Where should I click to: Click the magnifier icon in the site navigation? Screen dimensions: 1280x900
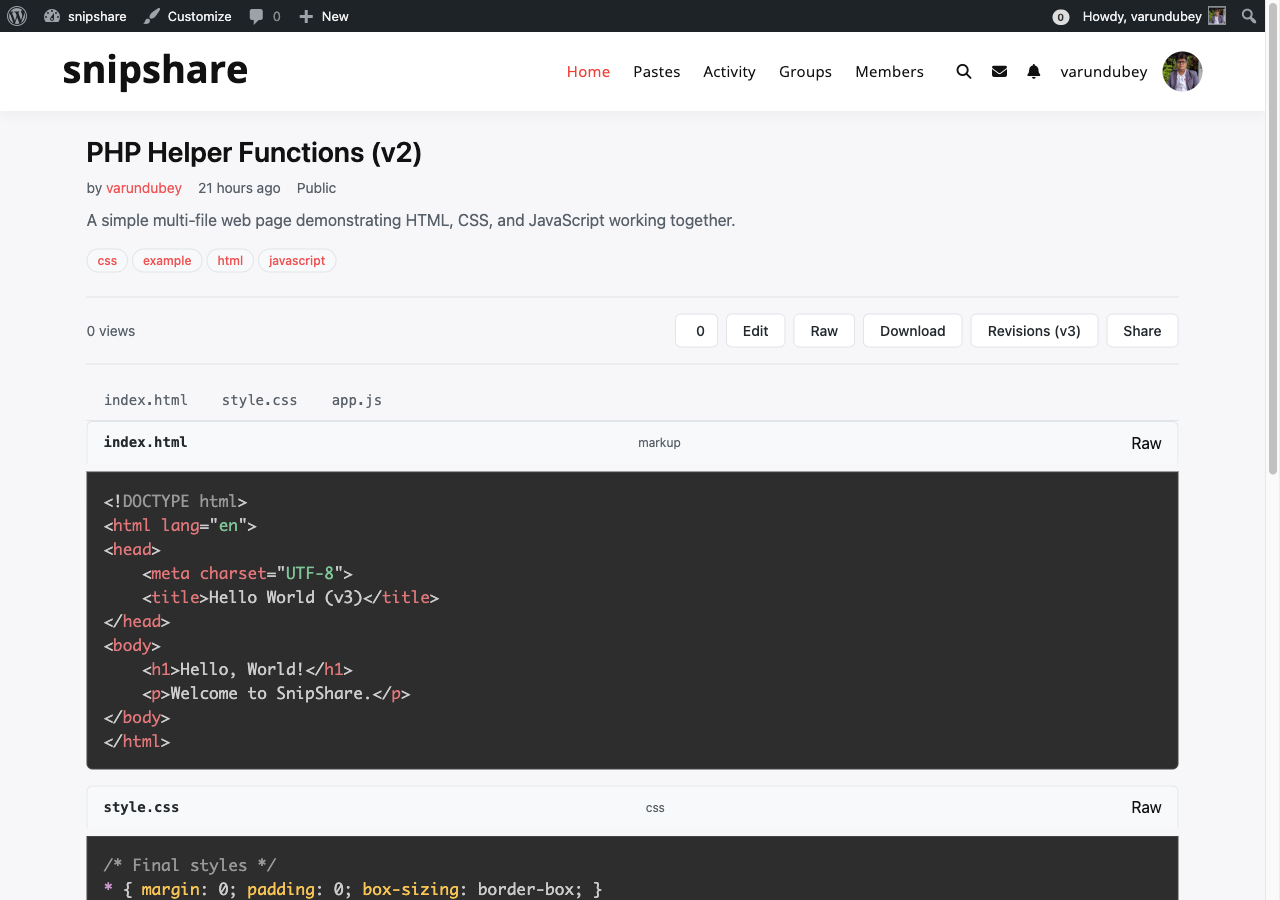(x=963, y=71)
